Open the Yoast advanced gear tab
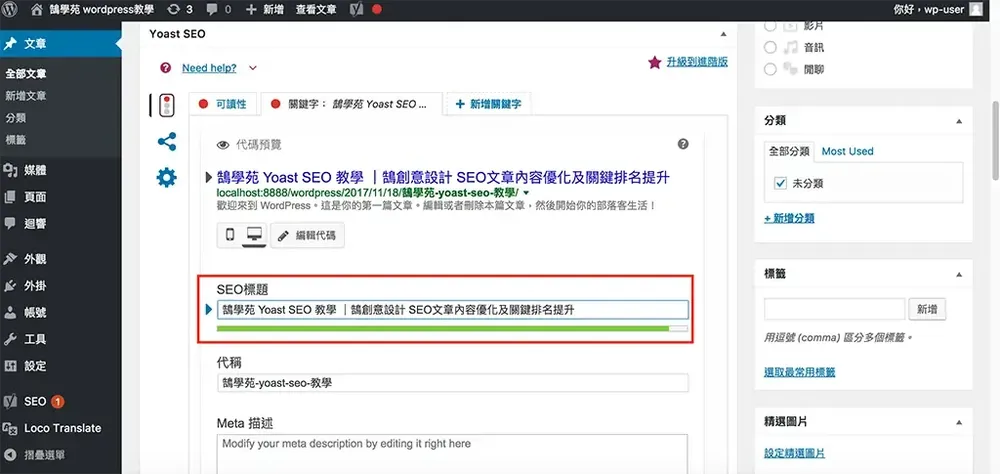The width and height of the screenshot is (1000, 474). pyautogui.click(x=166, y=177)
